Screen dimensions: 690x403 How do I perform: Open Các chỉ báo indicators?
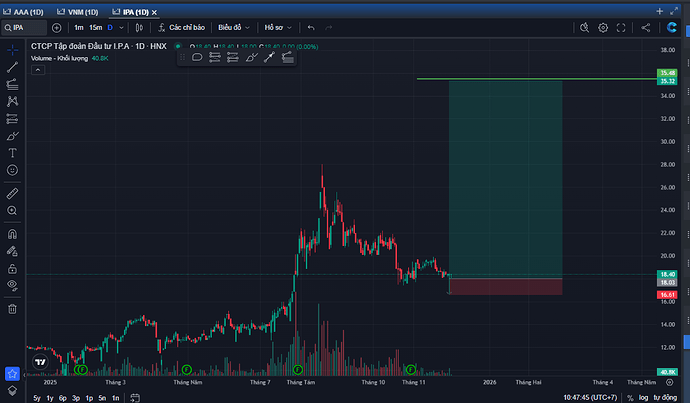pyautogui.click(x=181, y=28)
